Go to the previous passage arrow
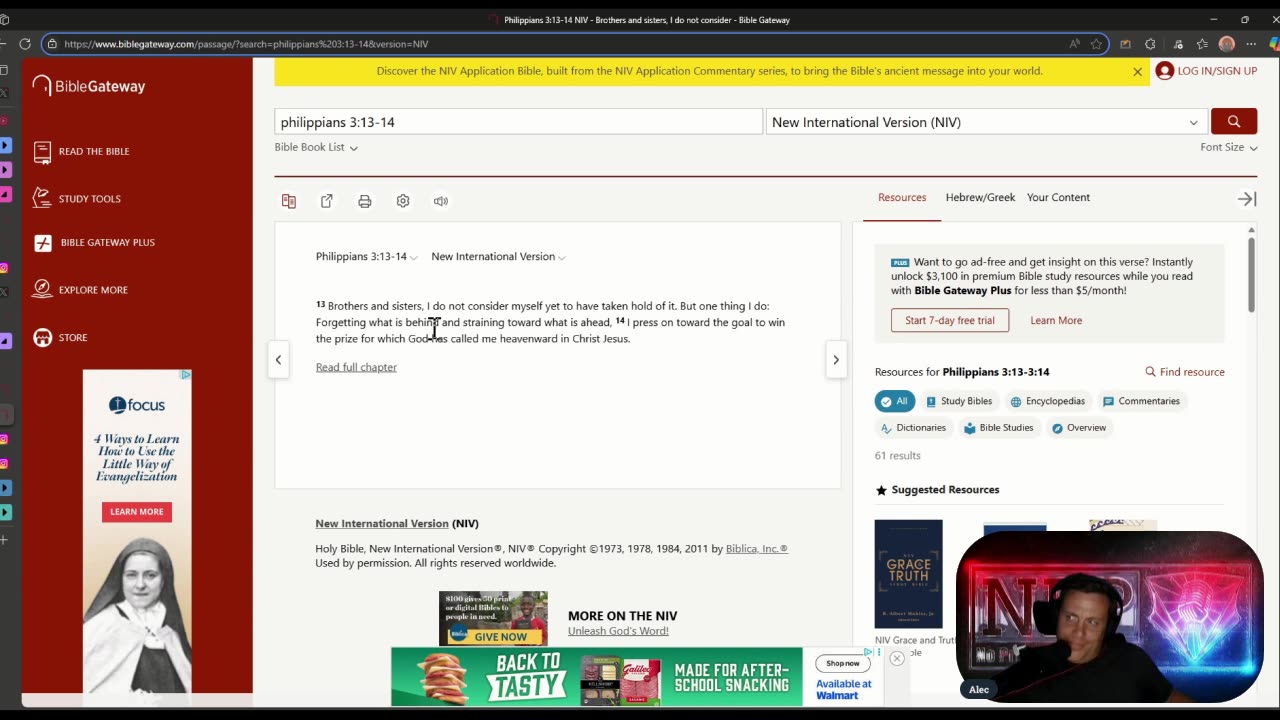Screen dimensions: 1280x720 point(278,360)
